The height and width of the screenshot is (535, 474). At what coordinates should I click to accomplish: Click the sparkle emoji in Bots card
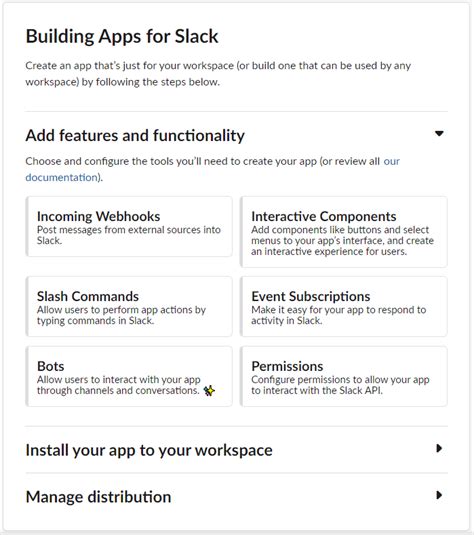209,390
